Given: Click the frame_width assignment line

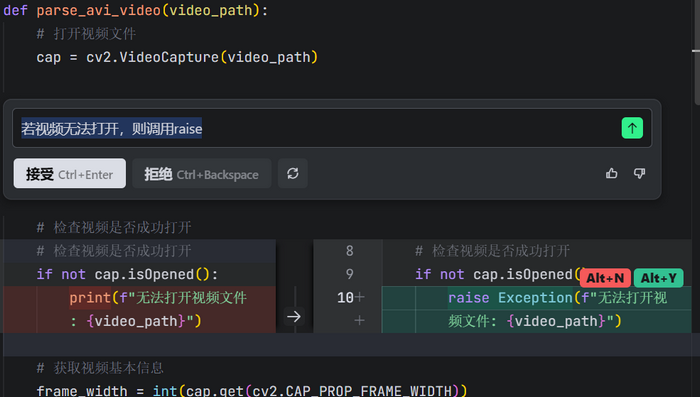Looking at the screenshot, I should point(251,390).
